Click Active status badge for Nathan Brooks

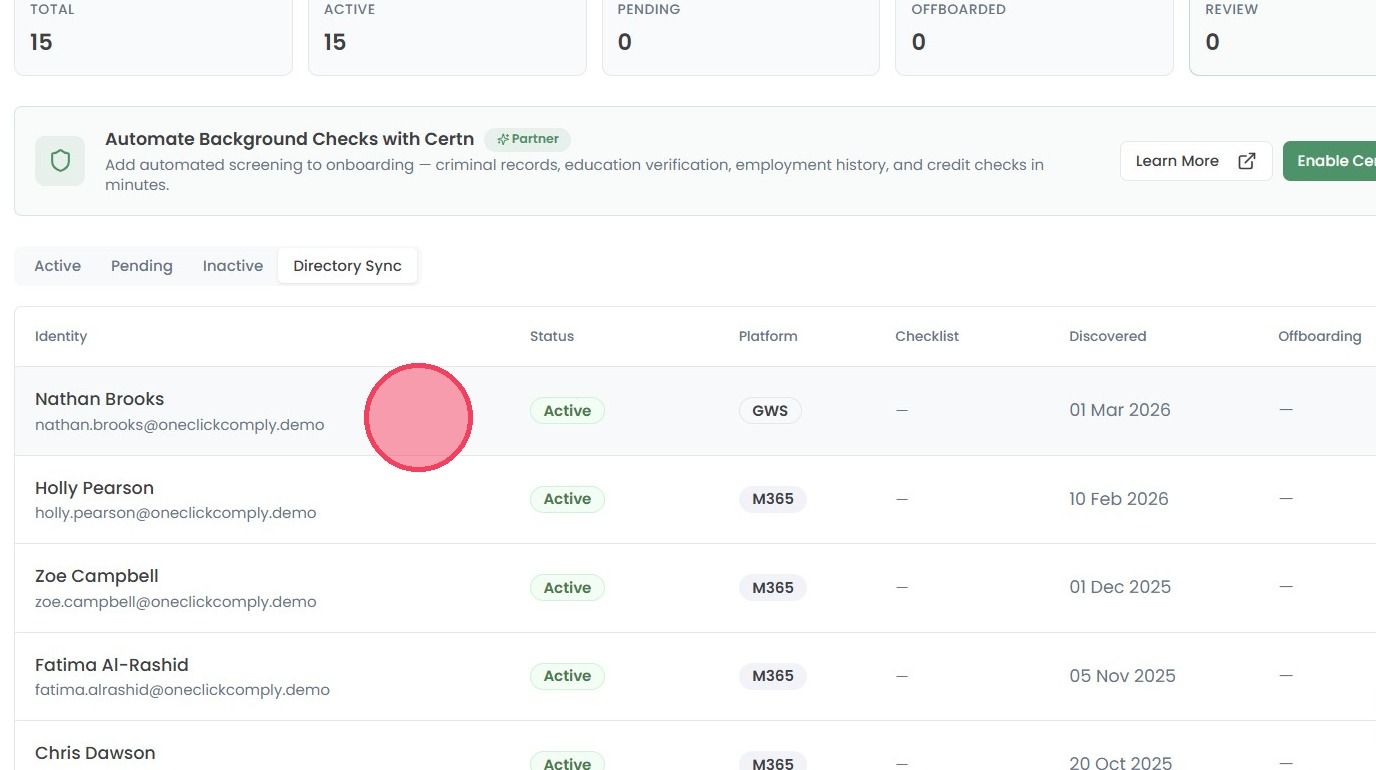click(567, 411)
